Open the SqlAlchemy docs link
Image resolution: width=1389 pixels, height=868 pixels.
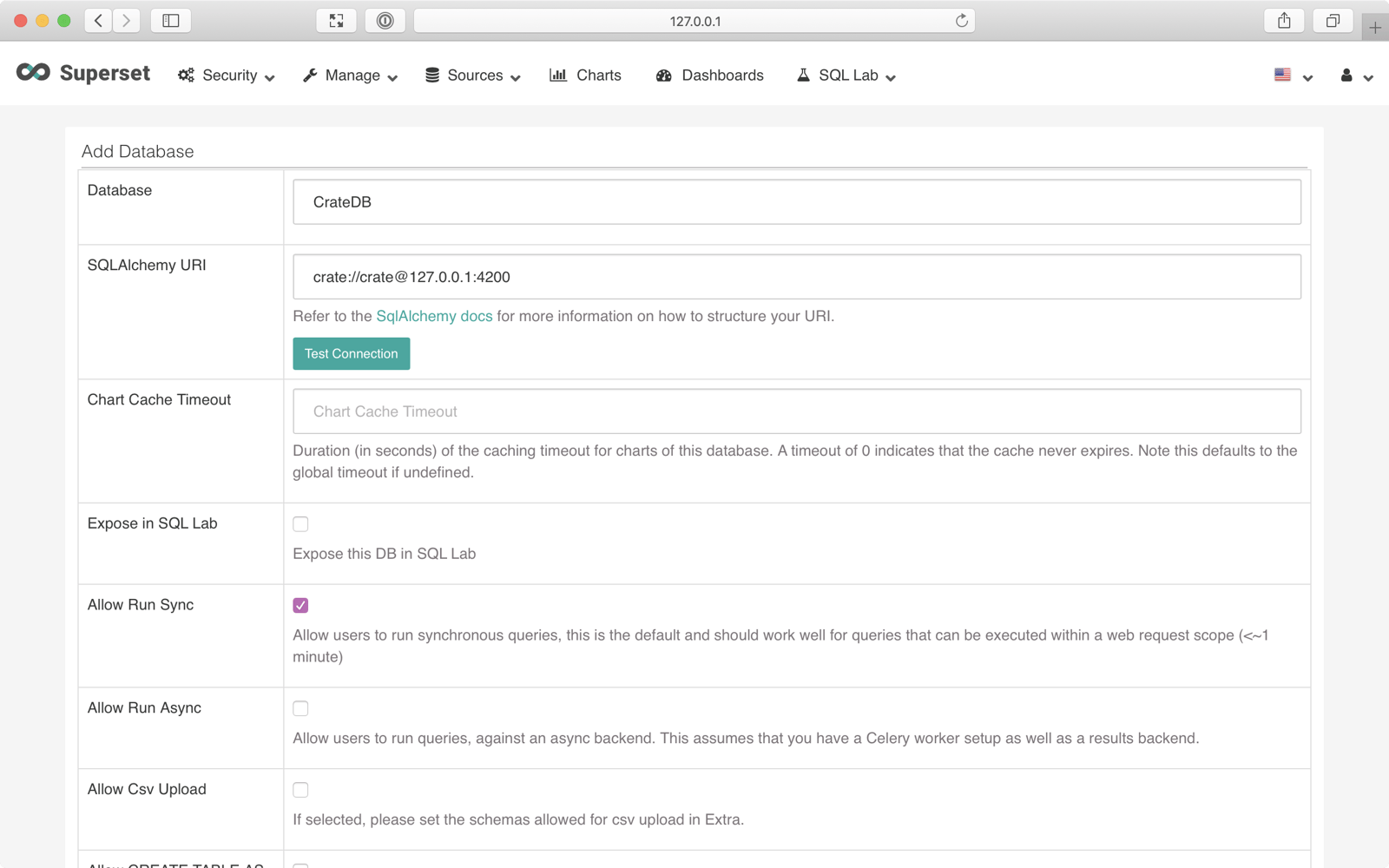434,316
